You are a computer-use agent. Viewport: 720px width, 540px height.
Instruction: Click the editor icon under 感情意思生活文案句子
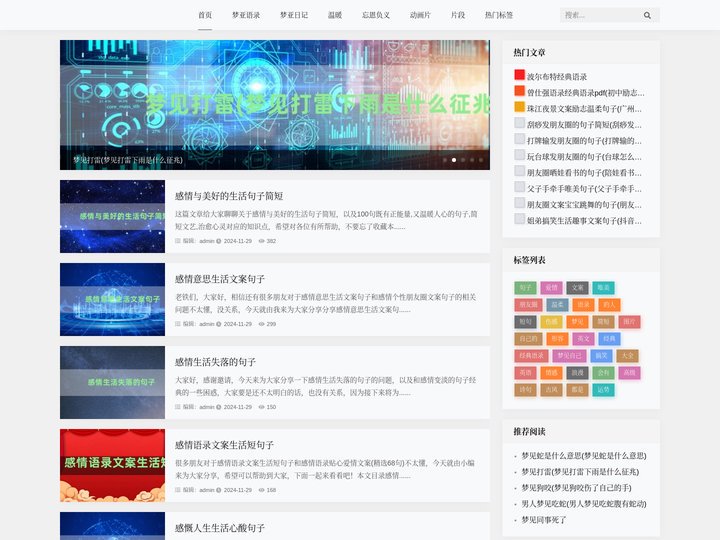[x=178, y=324]
